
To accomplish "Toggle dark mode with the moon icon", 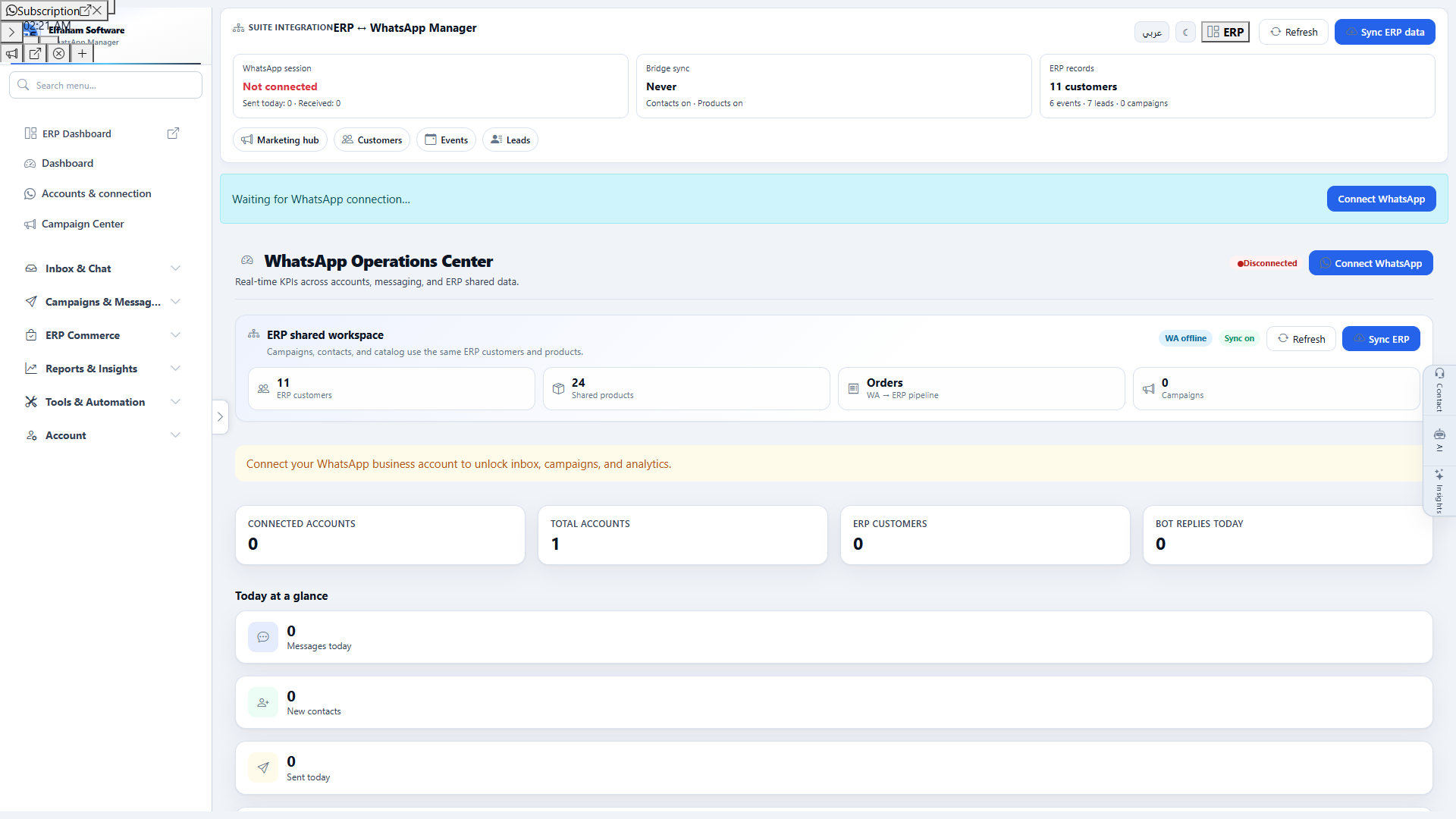I will click(1185, 32).
